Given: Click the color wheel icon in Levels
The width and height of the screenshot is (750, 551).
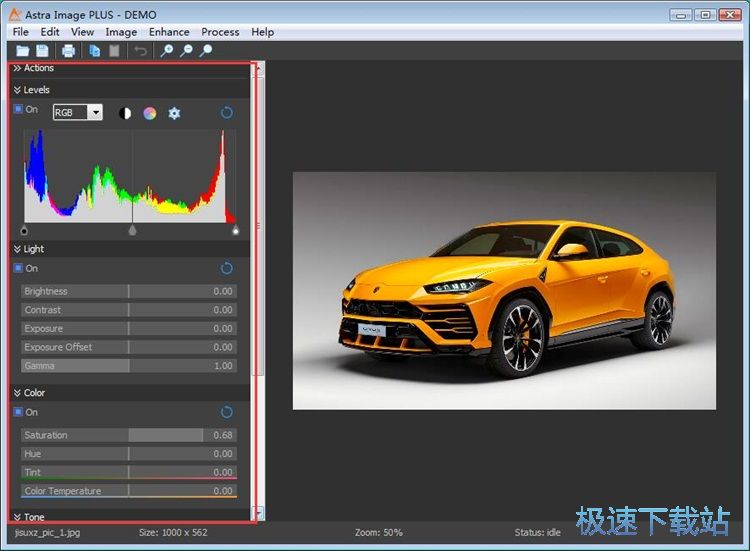Looking at the screenshot, I should [x=149, y=113].
